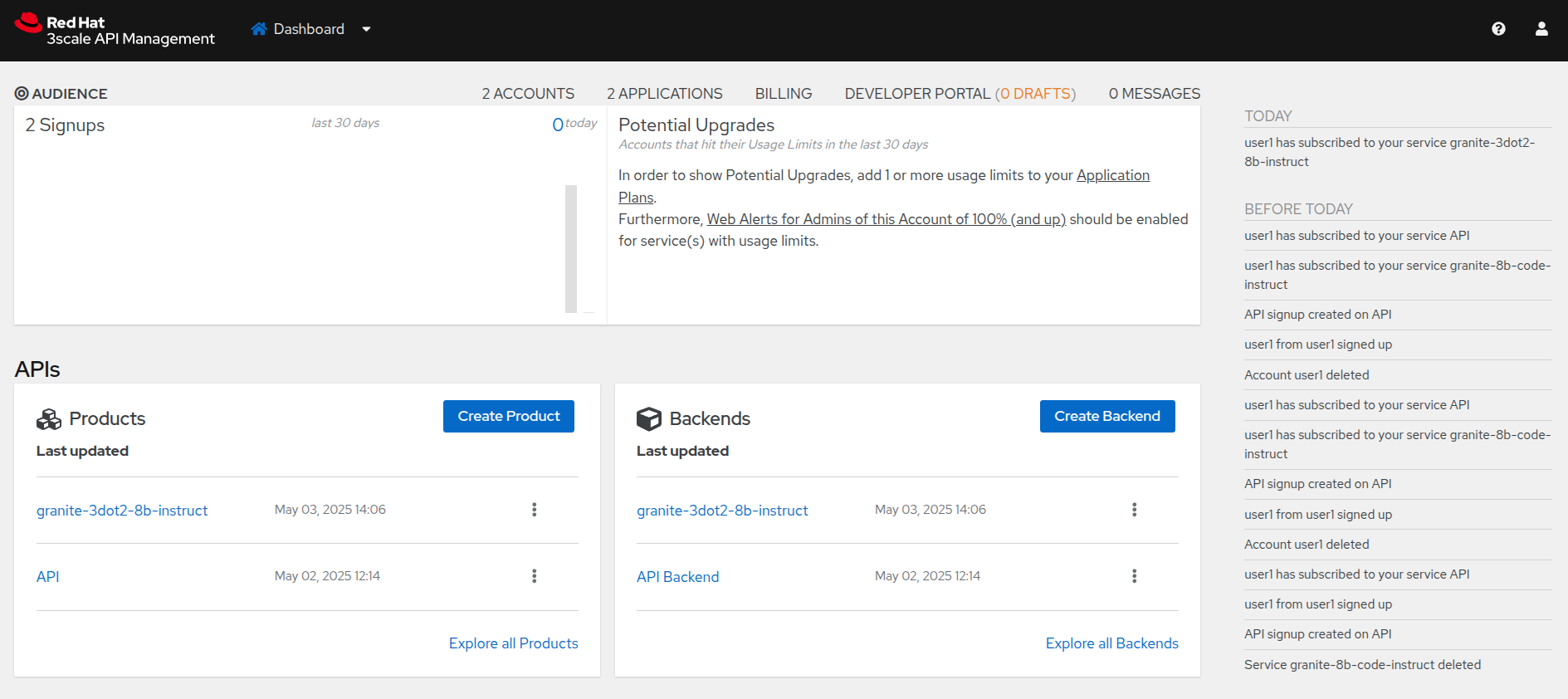
Task: Click today's granite-3dot2-8b-instruct subscription entry
Action: (x=1390, y=152)
